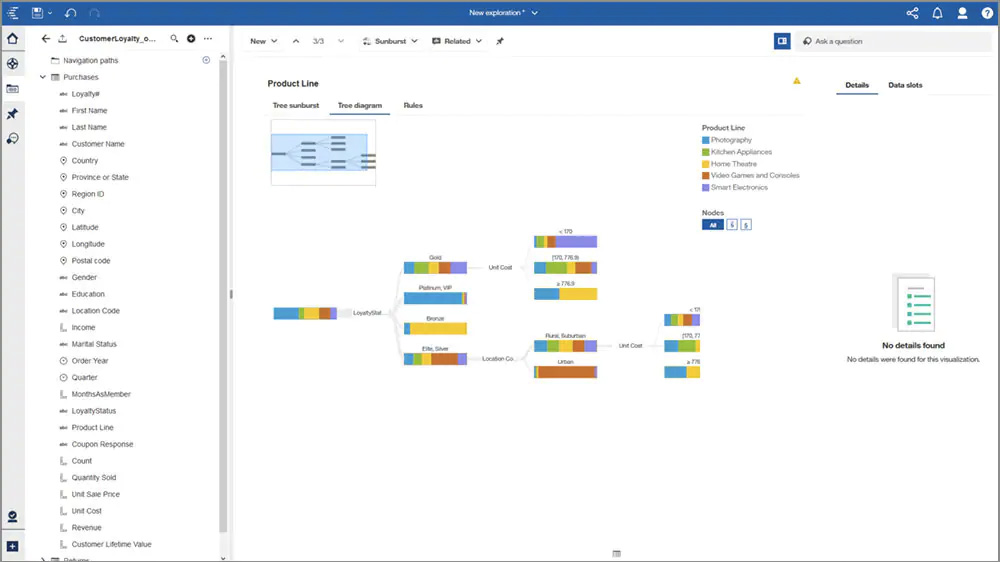The image size is (1000, 562).
Task: Click the New button dropdown
Action: click(264, 41)
